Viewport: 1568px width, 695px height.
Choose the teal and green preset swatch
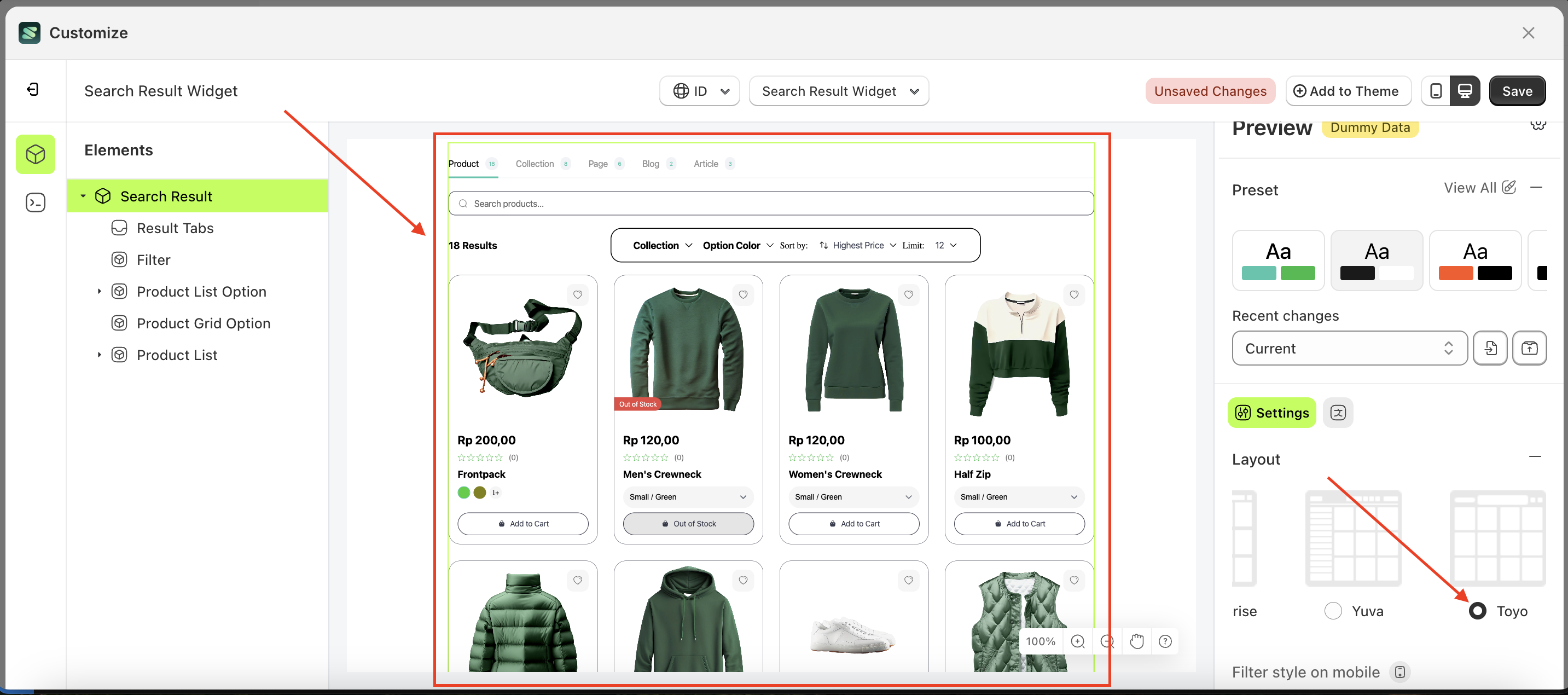point(1277,260)
